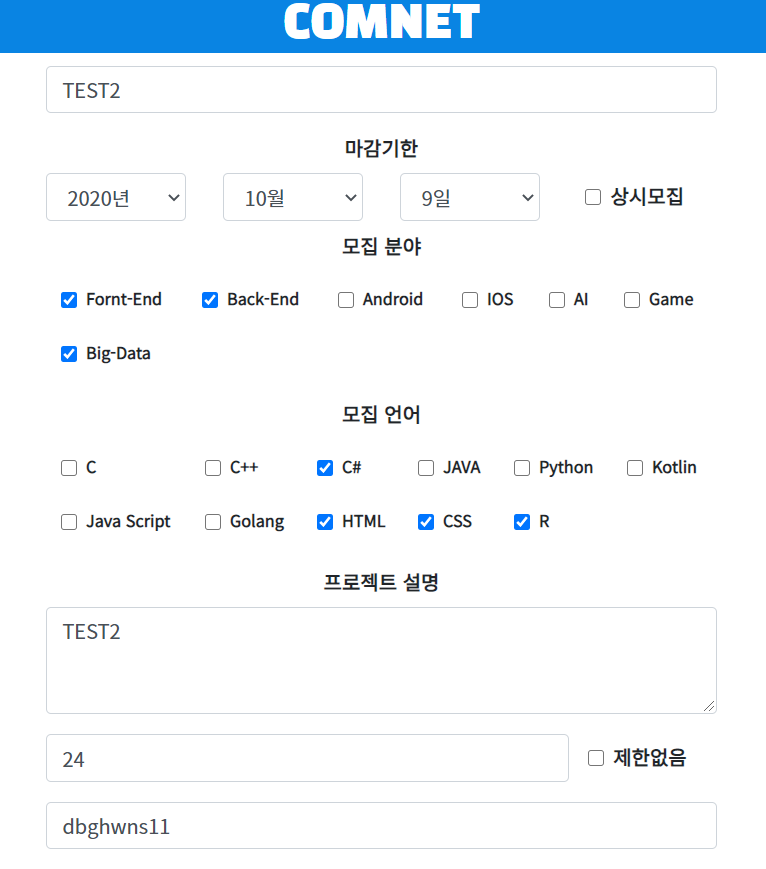Click the project title field containing TEST2
The image size is (766, 869).
(381, 90)
